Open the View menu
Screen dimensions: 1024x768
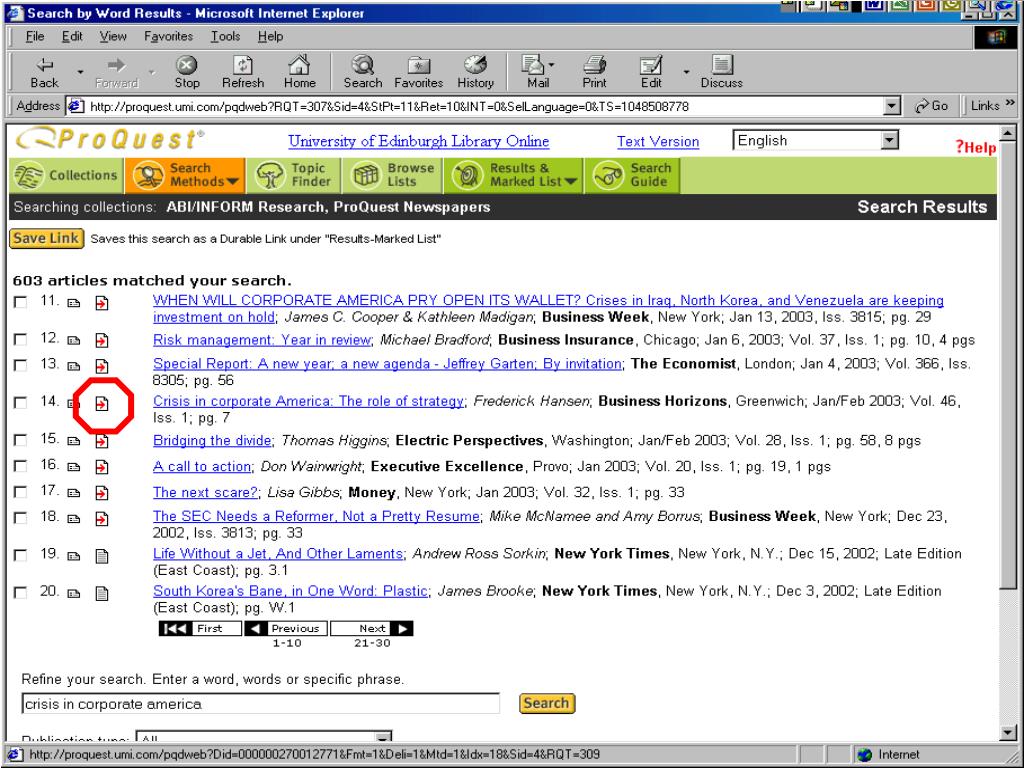tap(113, 37)
